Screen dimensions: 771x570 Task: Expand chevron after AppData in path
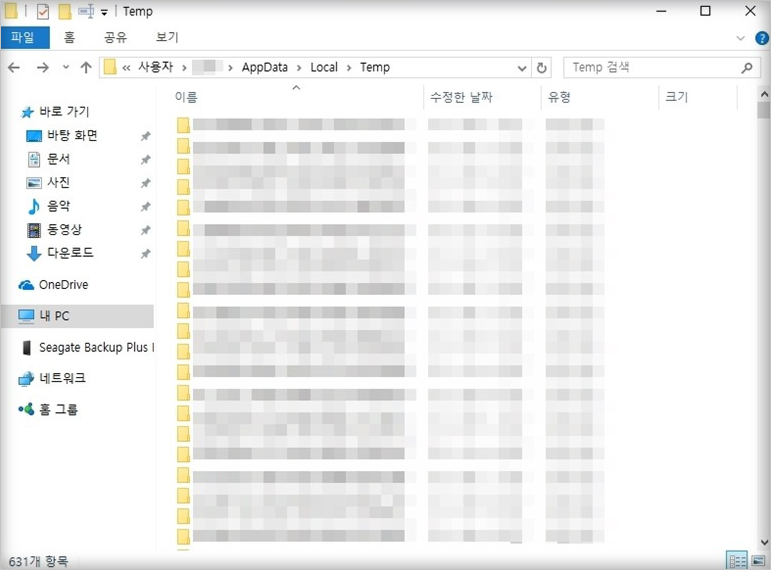pyautogui.click(x=298, y=67)
